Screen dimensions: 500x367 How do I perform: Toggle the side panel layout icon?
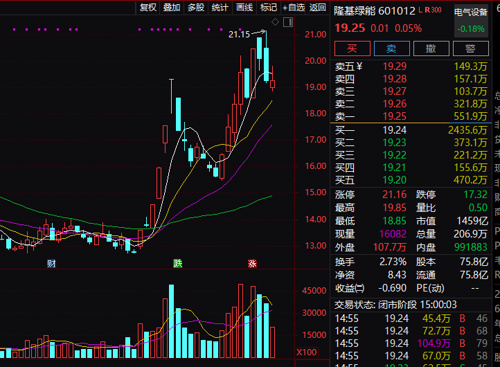288,22
